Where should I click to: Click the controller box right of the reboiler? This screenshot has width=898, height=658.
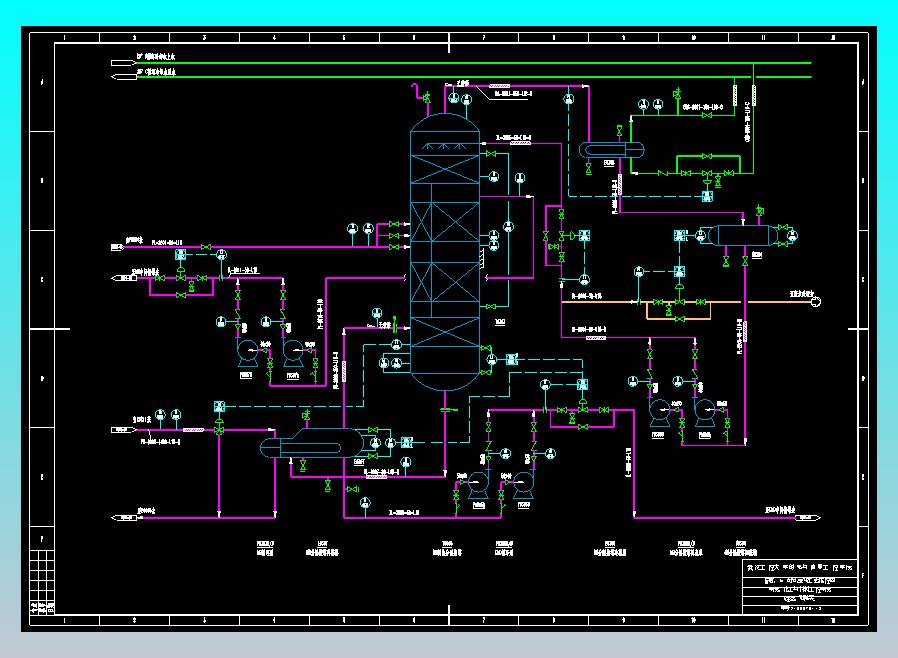pos(407,442)
